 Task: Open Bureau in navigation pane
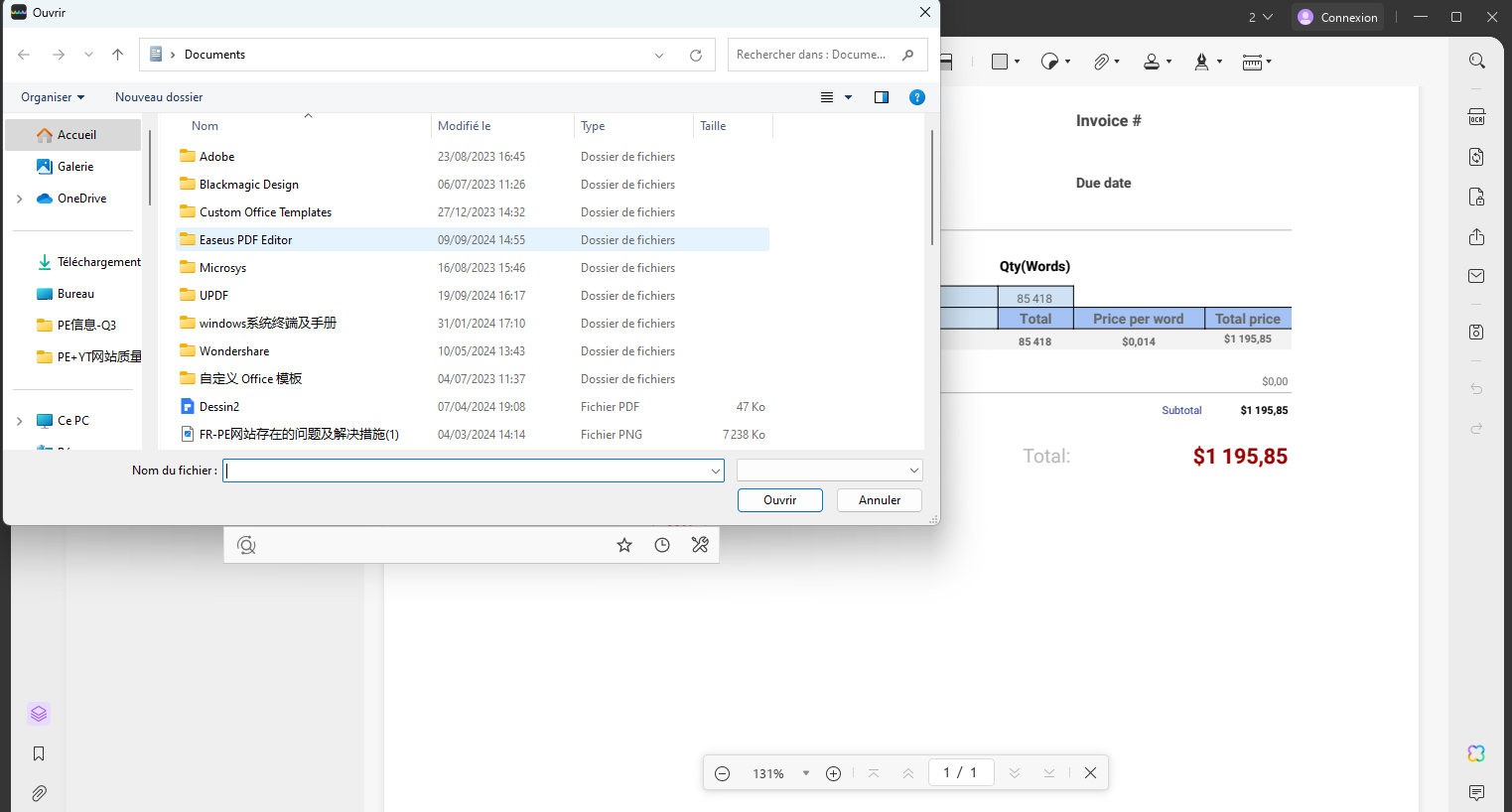(73, 294)
